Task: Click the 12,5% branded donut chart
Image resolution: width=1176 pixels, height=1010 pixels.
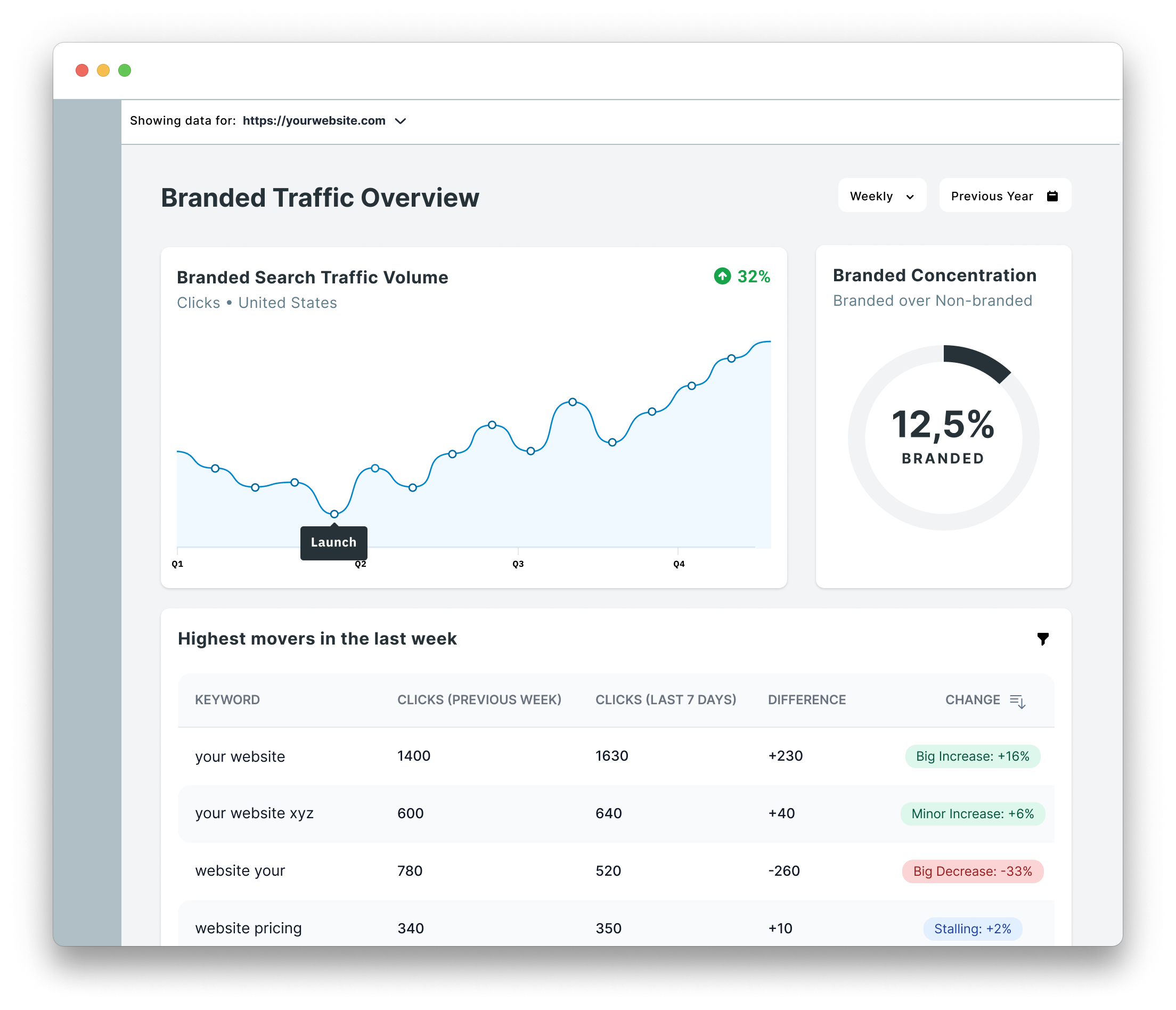Action: tap(943, 438)
